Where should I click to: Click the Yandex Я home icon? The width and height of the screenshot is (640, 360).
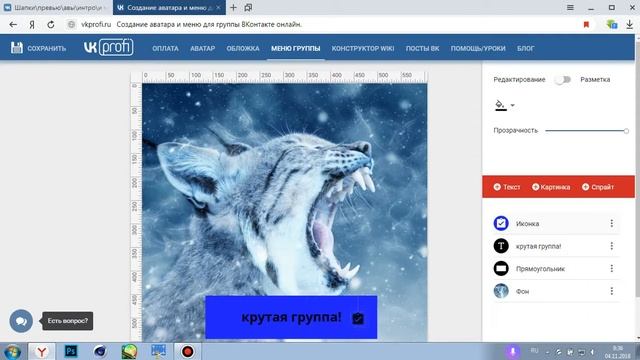click(32, 24)
